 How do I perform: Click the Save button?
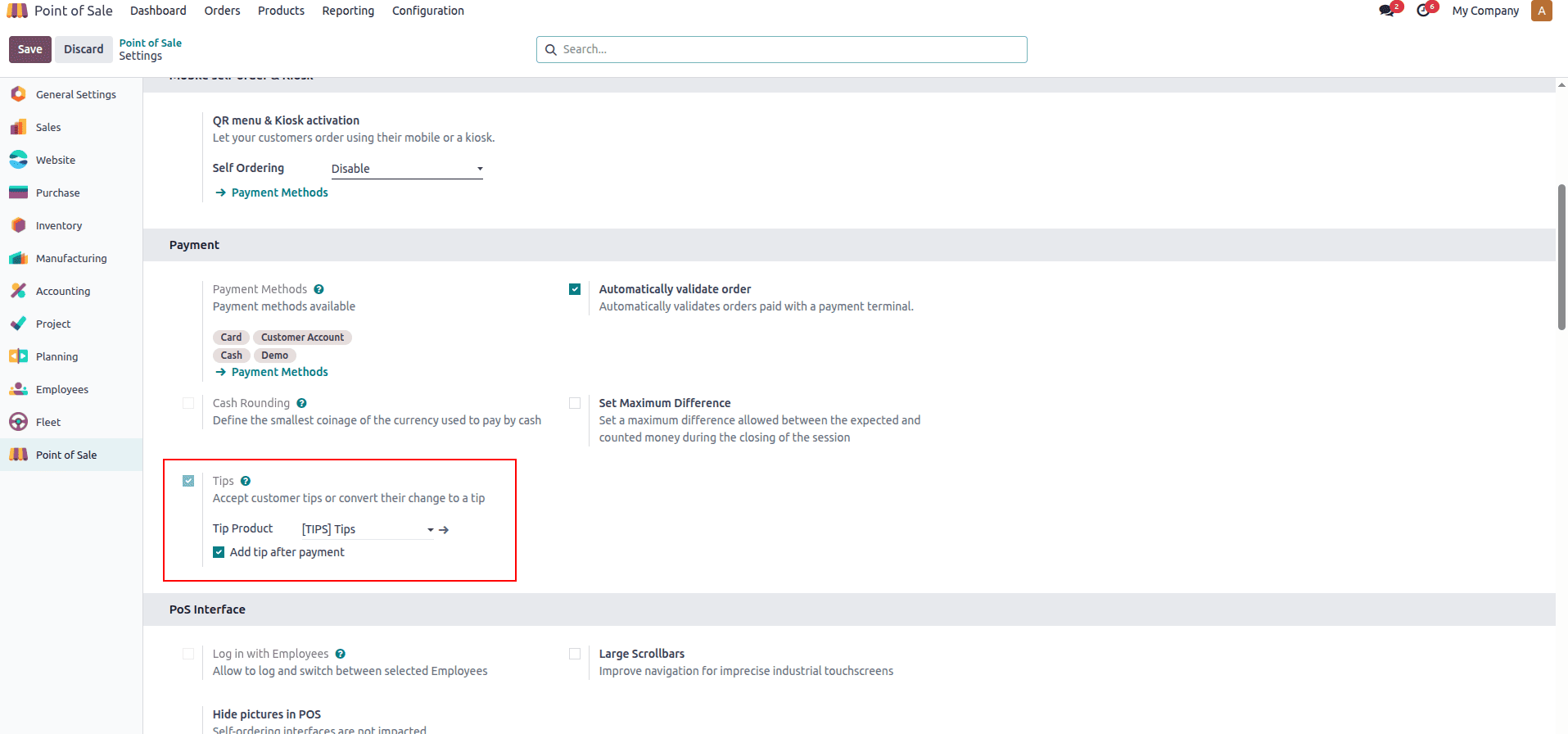tap(30, 49)
